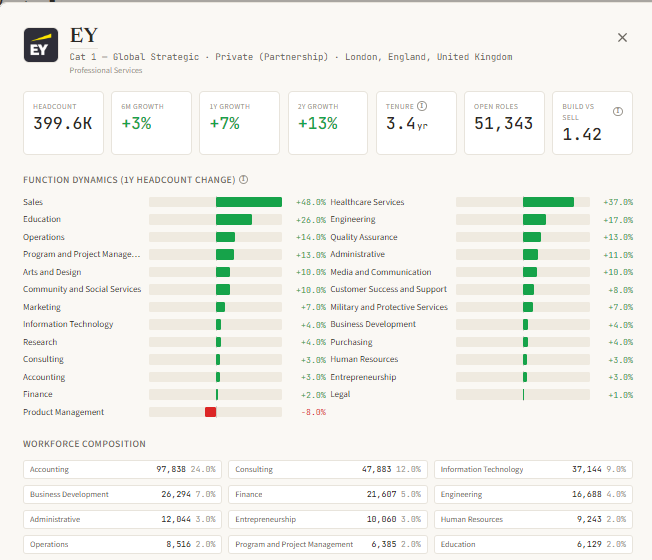Viewport: 652px width, 560px height.
Task: Click the +37.0% Healthcare Services value
Action: point(618,202)
